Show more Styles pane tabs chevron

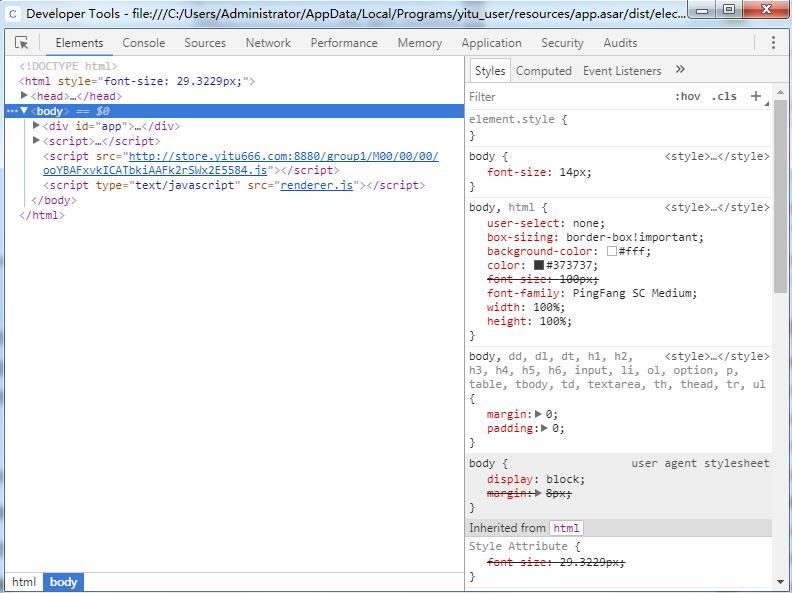point(680,70)
